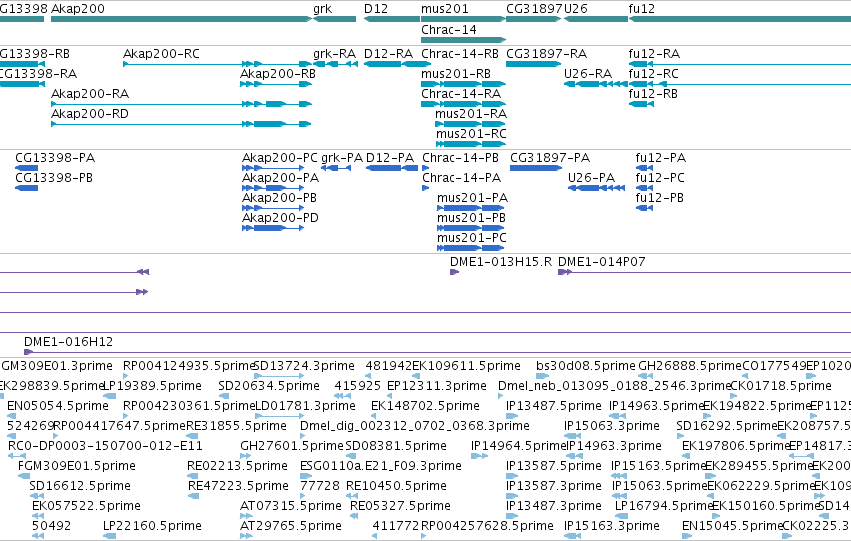Click the Akap200-PC protein label
Screen dimensions: 851x541
[280, 158]
